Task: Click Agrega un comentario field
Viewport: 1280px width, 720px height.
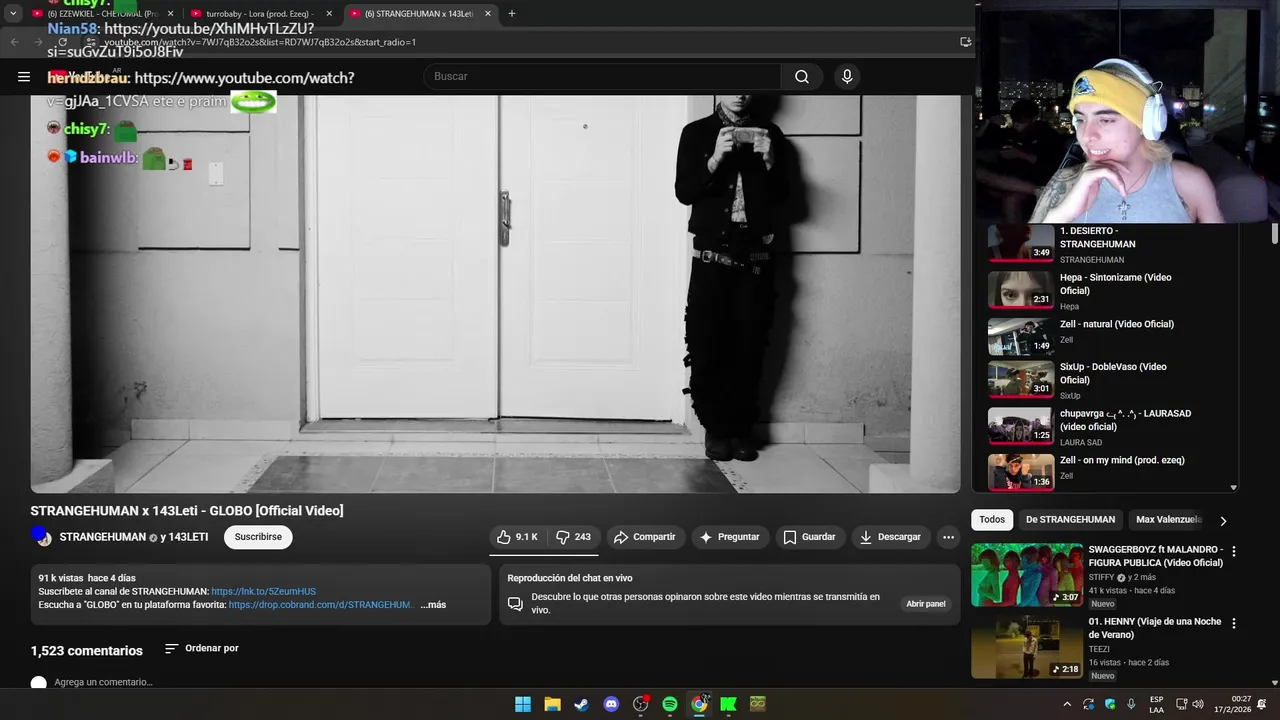Action: [x=104, y=682]
